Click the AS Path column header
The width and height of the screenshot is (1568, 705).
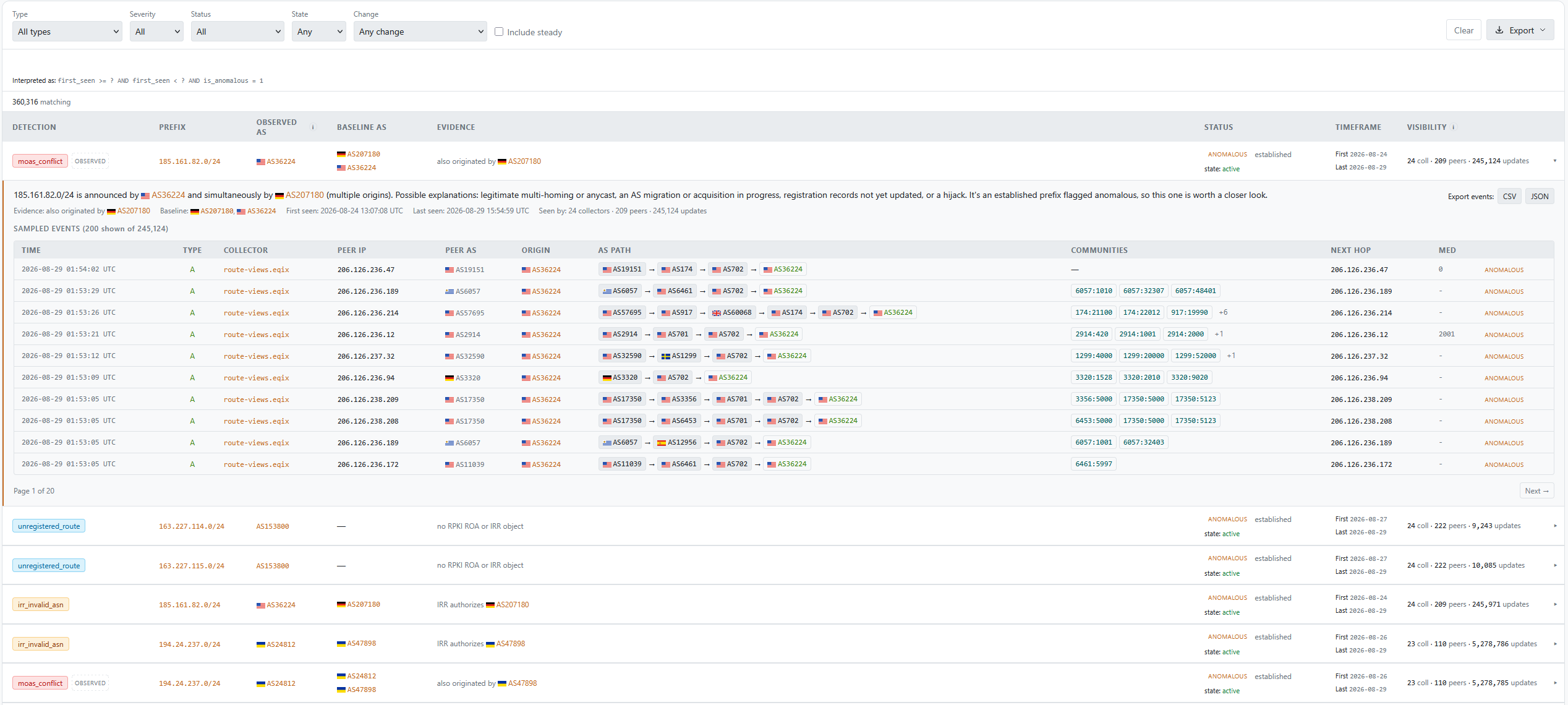click(614, 250)
